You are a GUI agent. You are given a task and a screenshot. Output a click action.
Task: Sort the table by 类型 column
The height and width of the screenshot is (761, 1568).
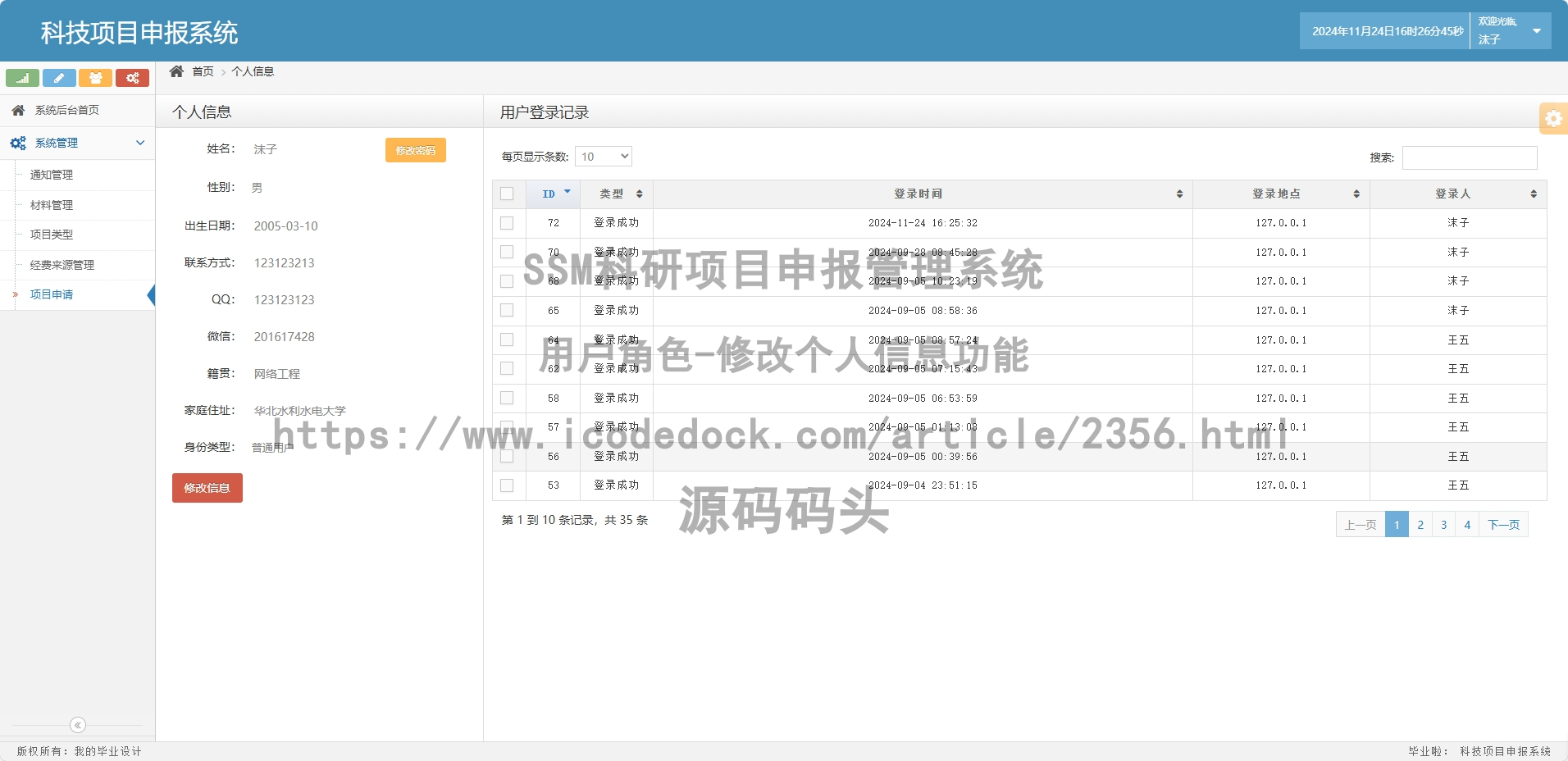(617, 194)
